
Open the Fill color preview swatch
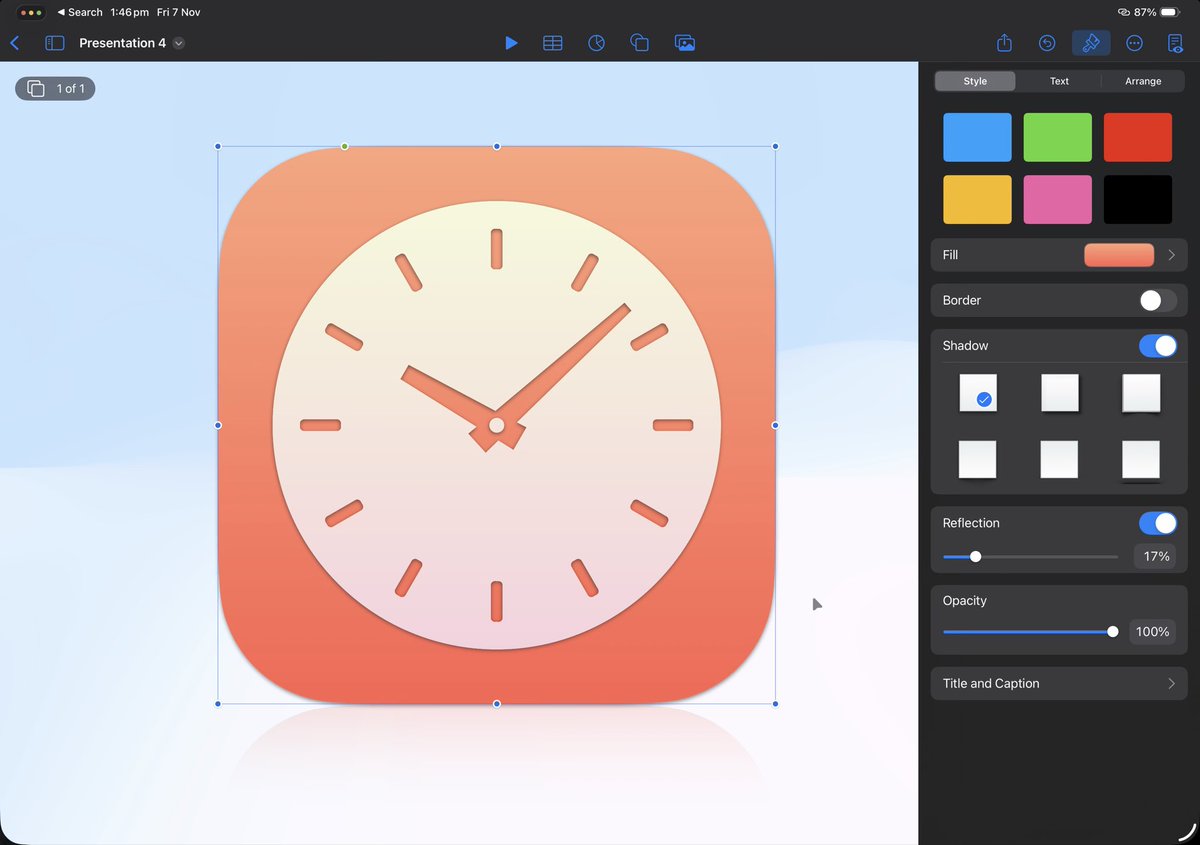coord(1119,255)
